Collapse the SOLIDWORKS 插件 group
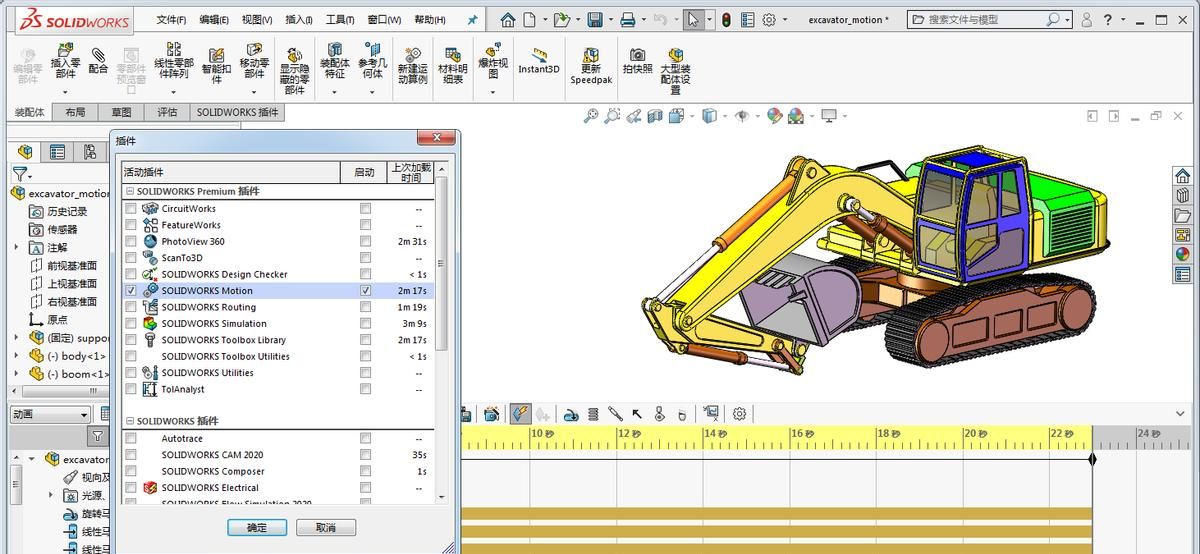 tap(130, 421)
